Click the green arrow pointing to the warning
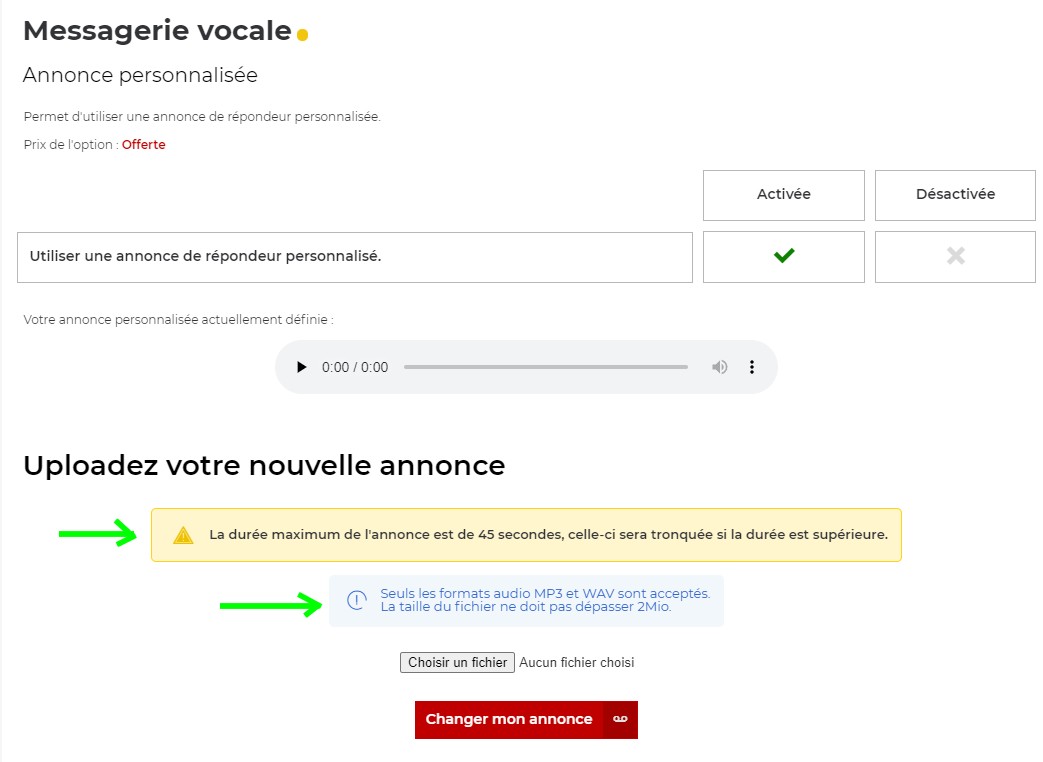Screen dimensions: 1043x762 click(x=97, y=534)
